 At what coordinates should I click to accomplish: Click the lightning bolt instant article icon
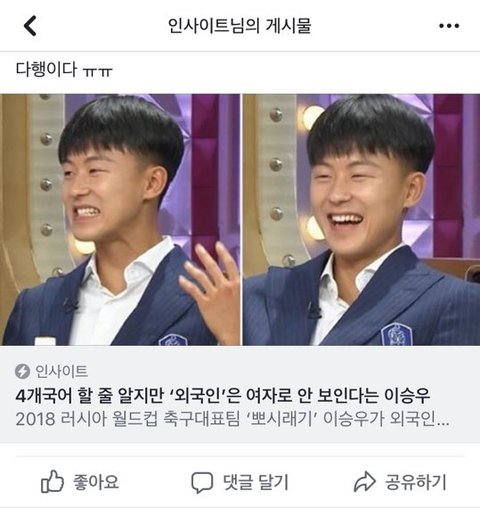click(22, 371)
